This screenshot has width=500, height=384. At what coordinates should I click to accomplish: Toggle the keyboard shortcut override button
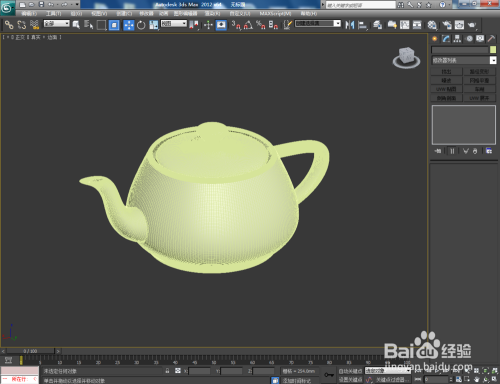(x=221, y=25)
